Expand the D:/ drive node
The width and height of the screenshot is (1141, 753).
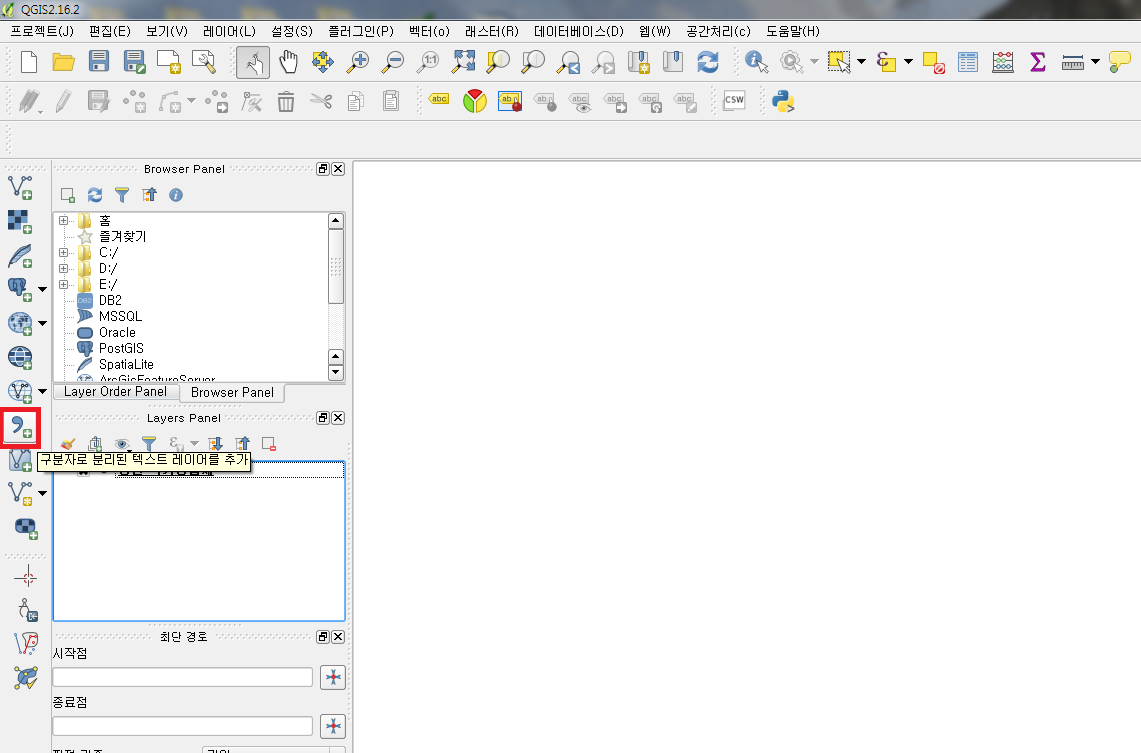pyautogui.click(x=63, y=268)
